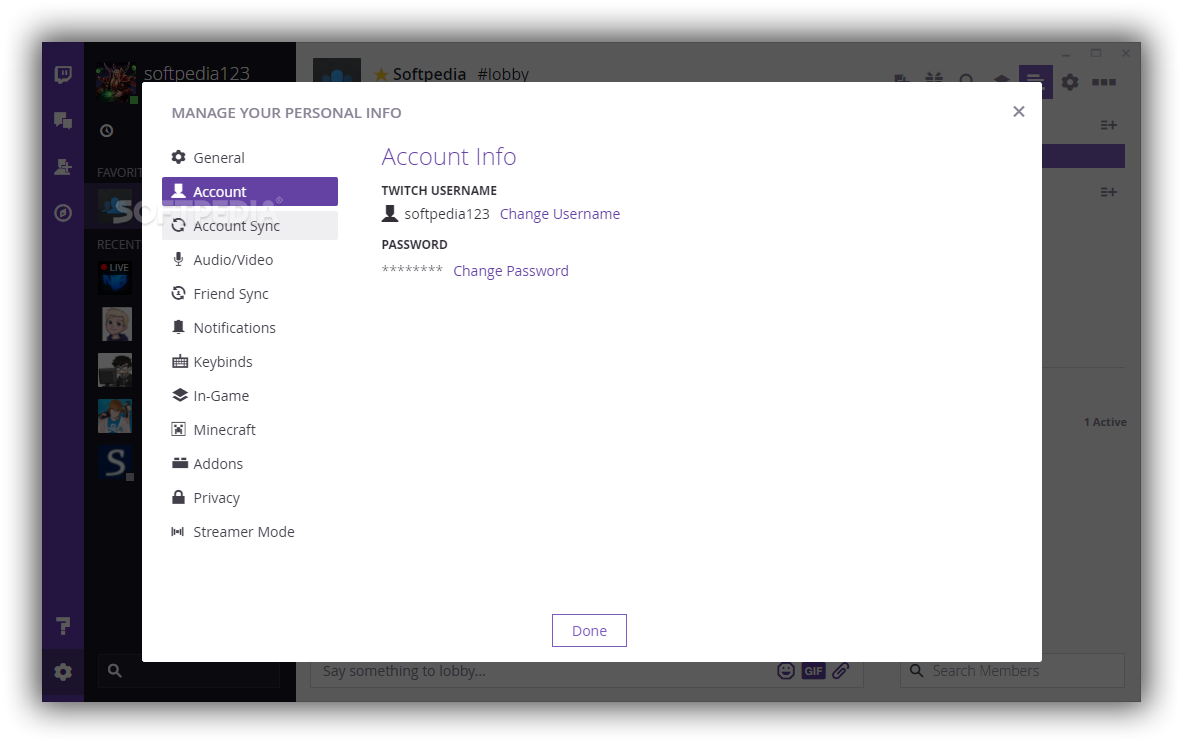Open the blonde cartoon avatar in Recent
1183x744 pixels.
click(x=116, y=324)
